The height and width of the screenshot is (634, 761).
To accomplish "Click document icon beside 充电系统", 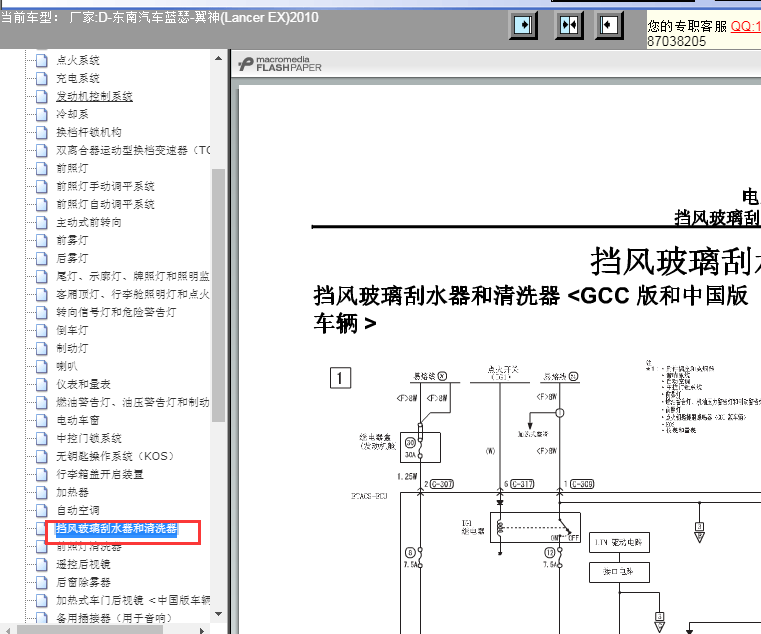I will coord(42,79).
